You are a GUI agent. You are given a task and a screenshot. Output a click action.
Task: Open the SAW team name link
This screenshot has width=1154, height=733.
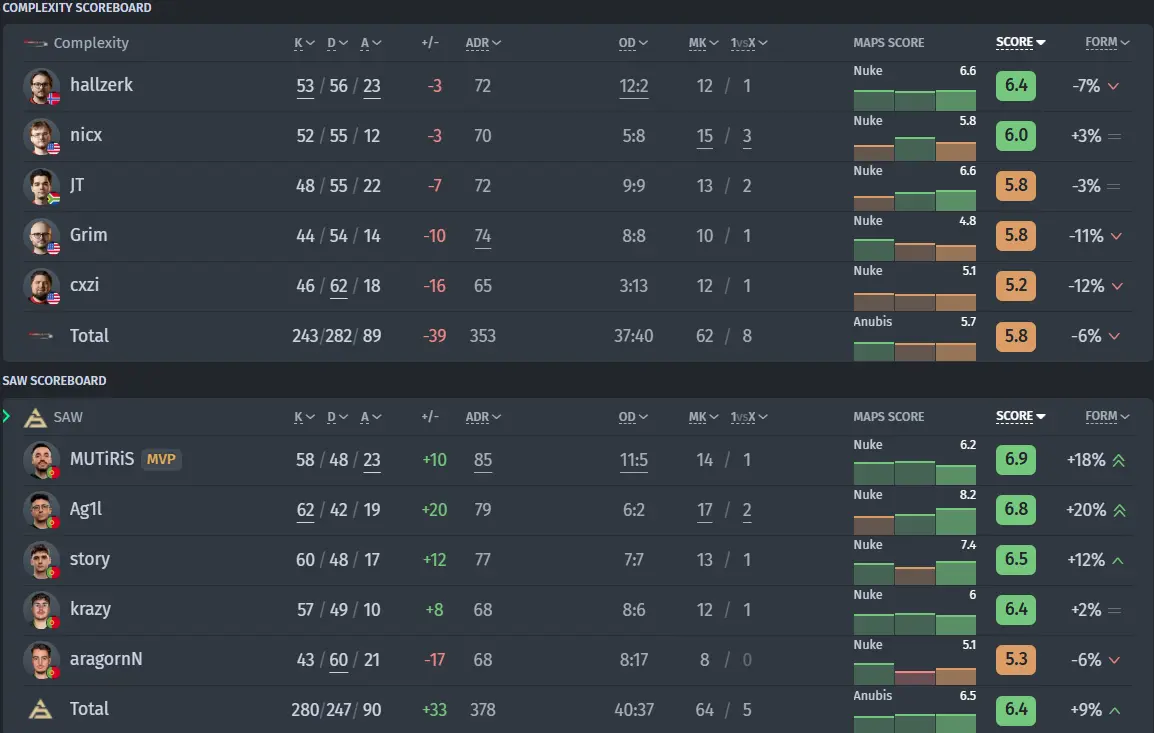[68, 417]
